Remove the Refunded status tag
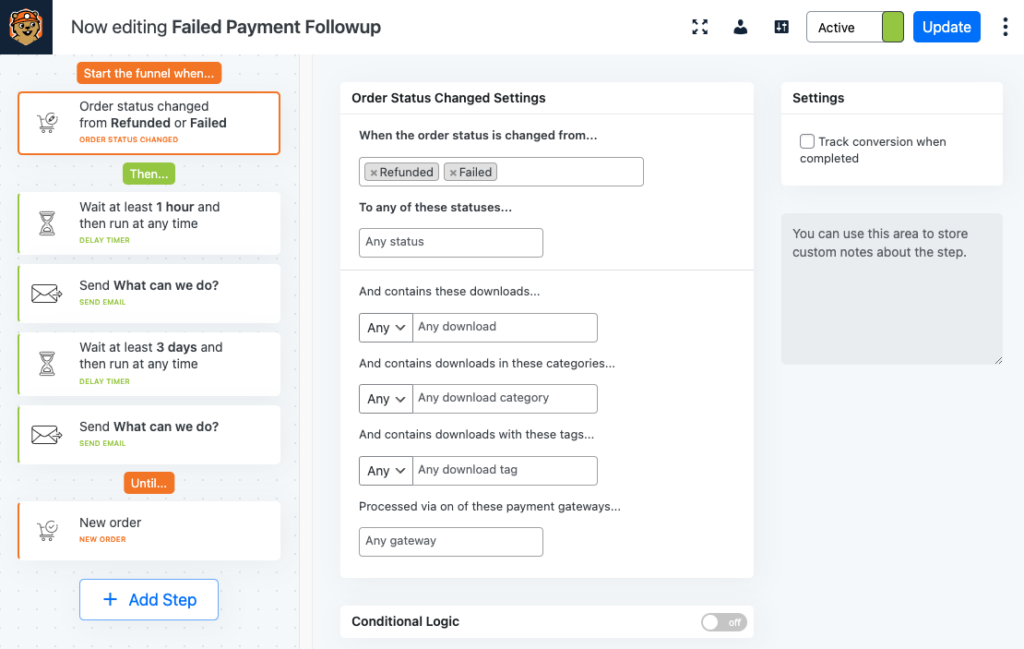The height and width of the screenshot is (649, 1024). (x=374, y=173)
